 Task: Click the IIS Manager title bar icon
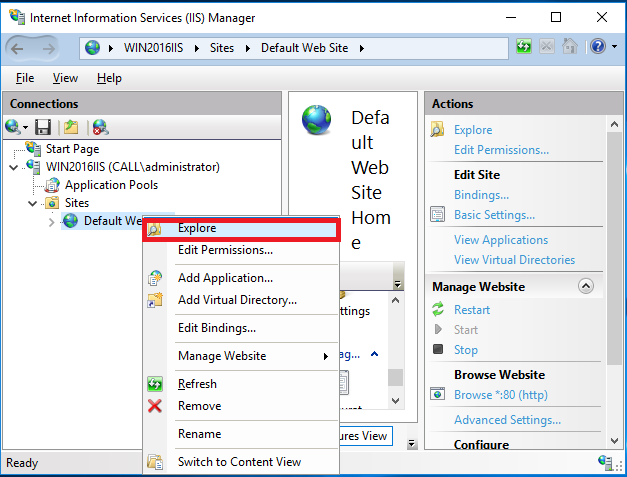(x=17, y=17)
